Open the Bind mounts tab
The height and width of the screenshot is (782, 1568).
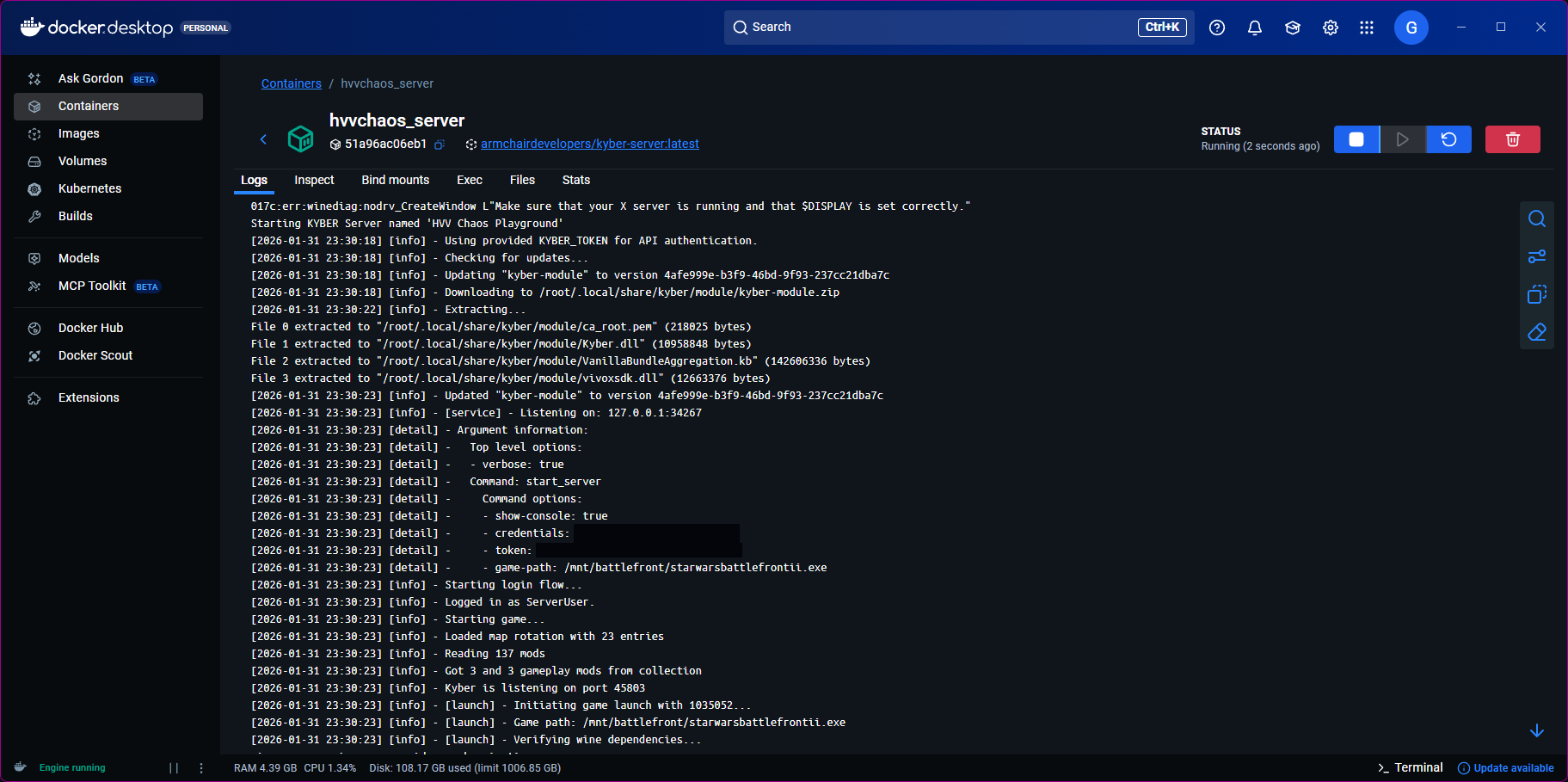click(x=396, y=180)
